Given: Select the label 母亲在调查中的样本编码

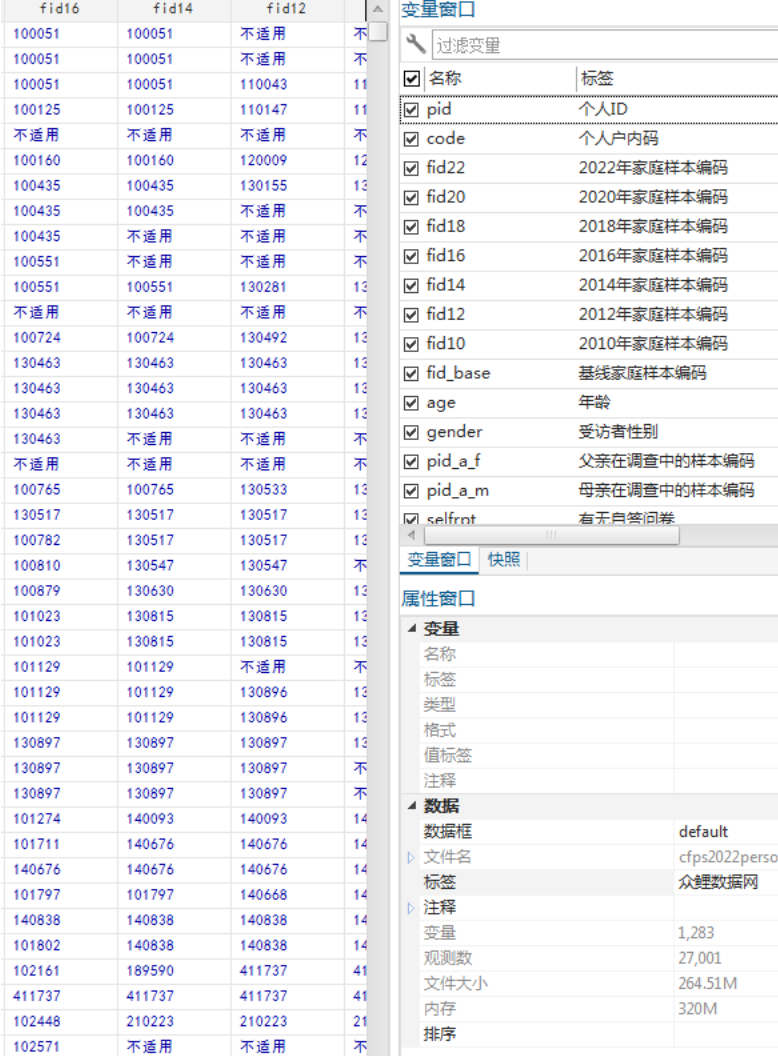Looking at the screenshot, I should pyautogui.click(x=666, y=490).
